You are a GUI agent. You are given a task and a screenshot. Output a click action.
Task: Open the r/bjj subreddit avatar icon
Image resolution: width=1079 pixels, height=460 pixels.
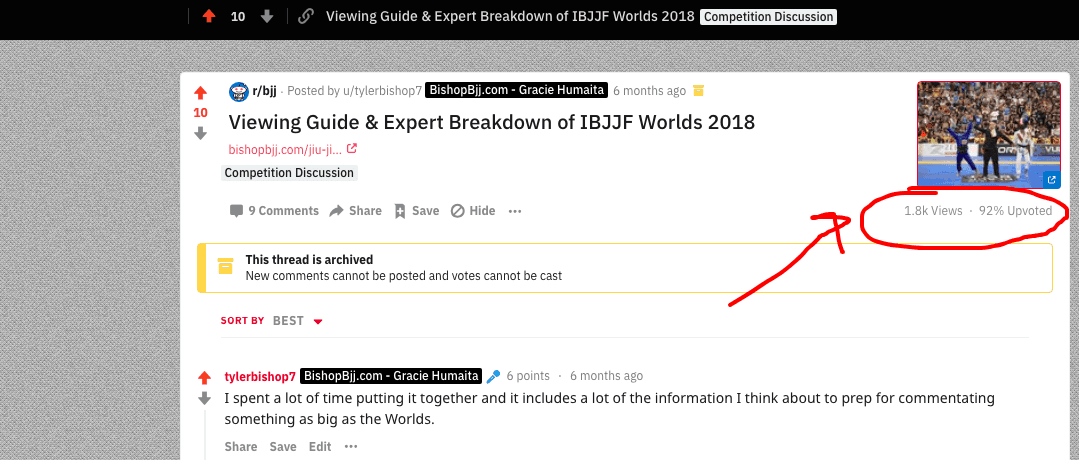pyautogui.click(x=239, y=91)
